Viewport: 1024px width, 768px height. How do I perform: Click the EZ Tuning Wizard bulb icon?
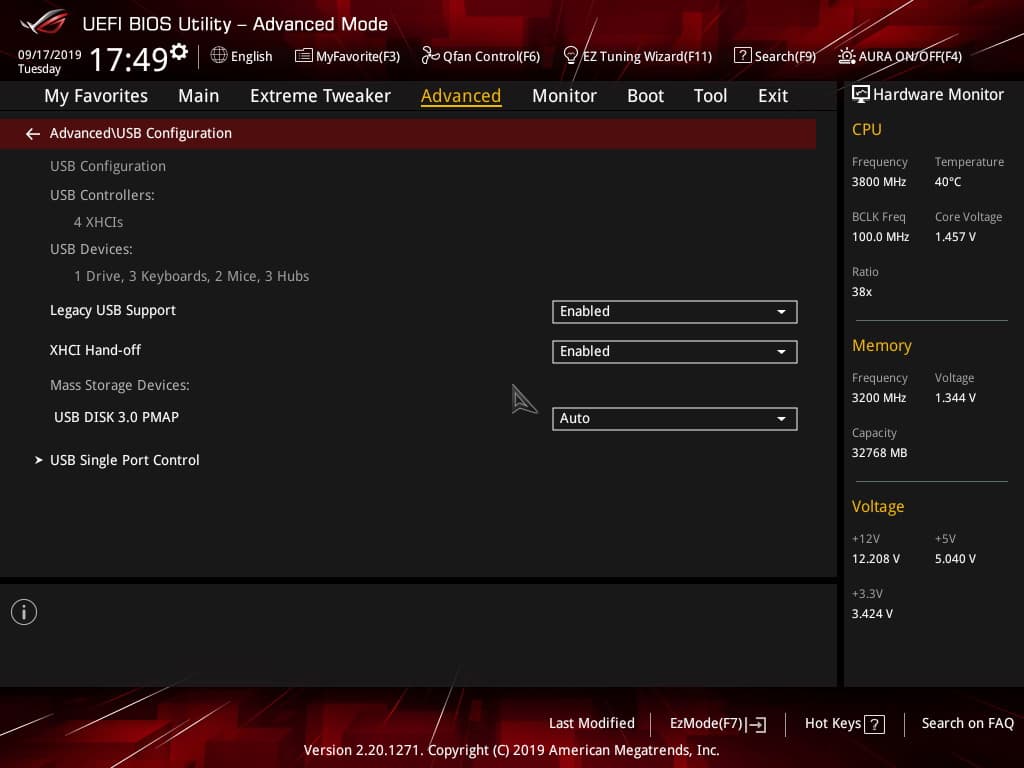tap(570, 56)
